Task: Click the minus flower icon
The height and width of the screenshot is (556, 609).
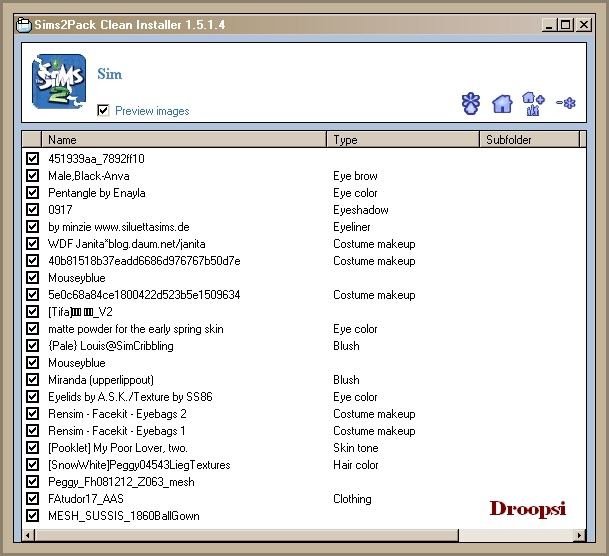Action: (566, 103)
